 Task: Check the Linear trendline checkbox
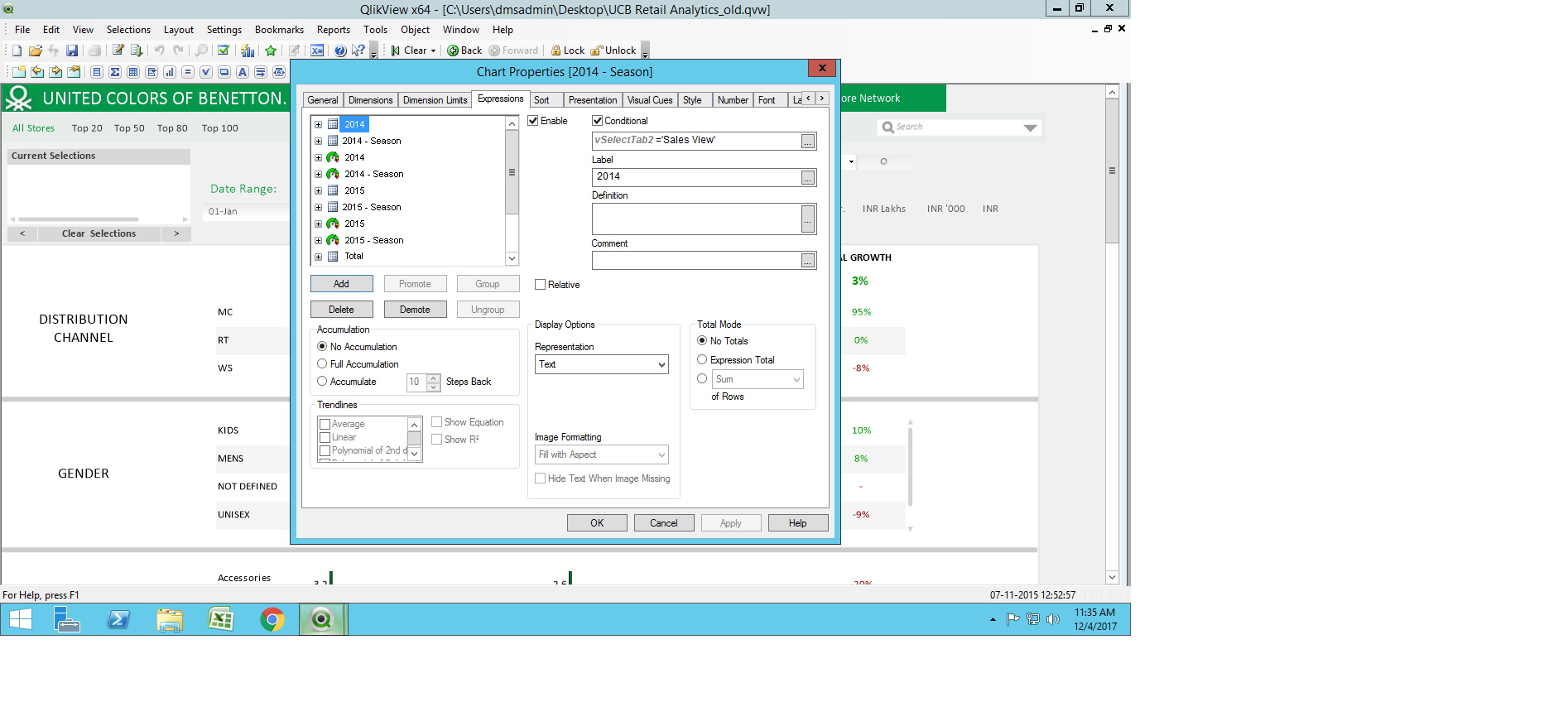tap(325, 437)
